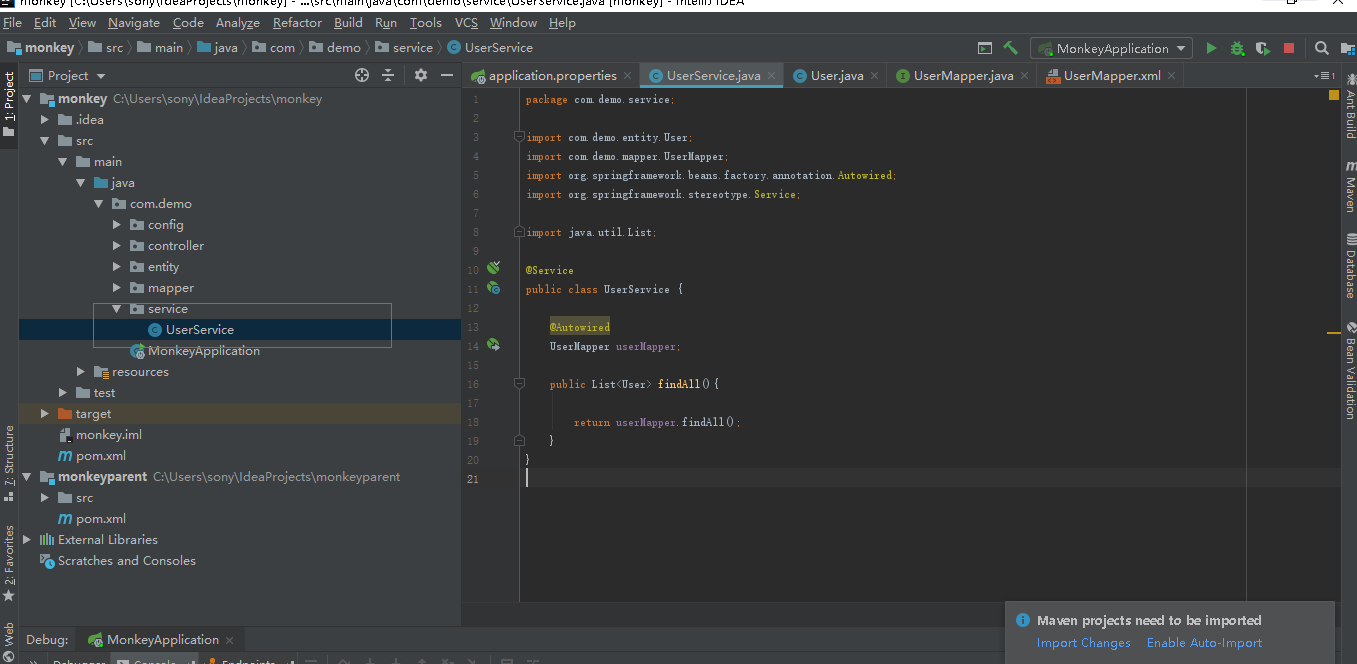The height and width of the screenshot is (664, 1357).
Task: Open the MonkeyApplication run configuration dropdown
Action: (1182, 47)
